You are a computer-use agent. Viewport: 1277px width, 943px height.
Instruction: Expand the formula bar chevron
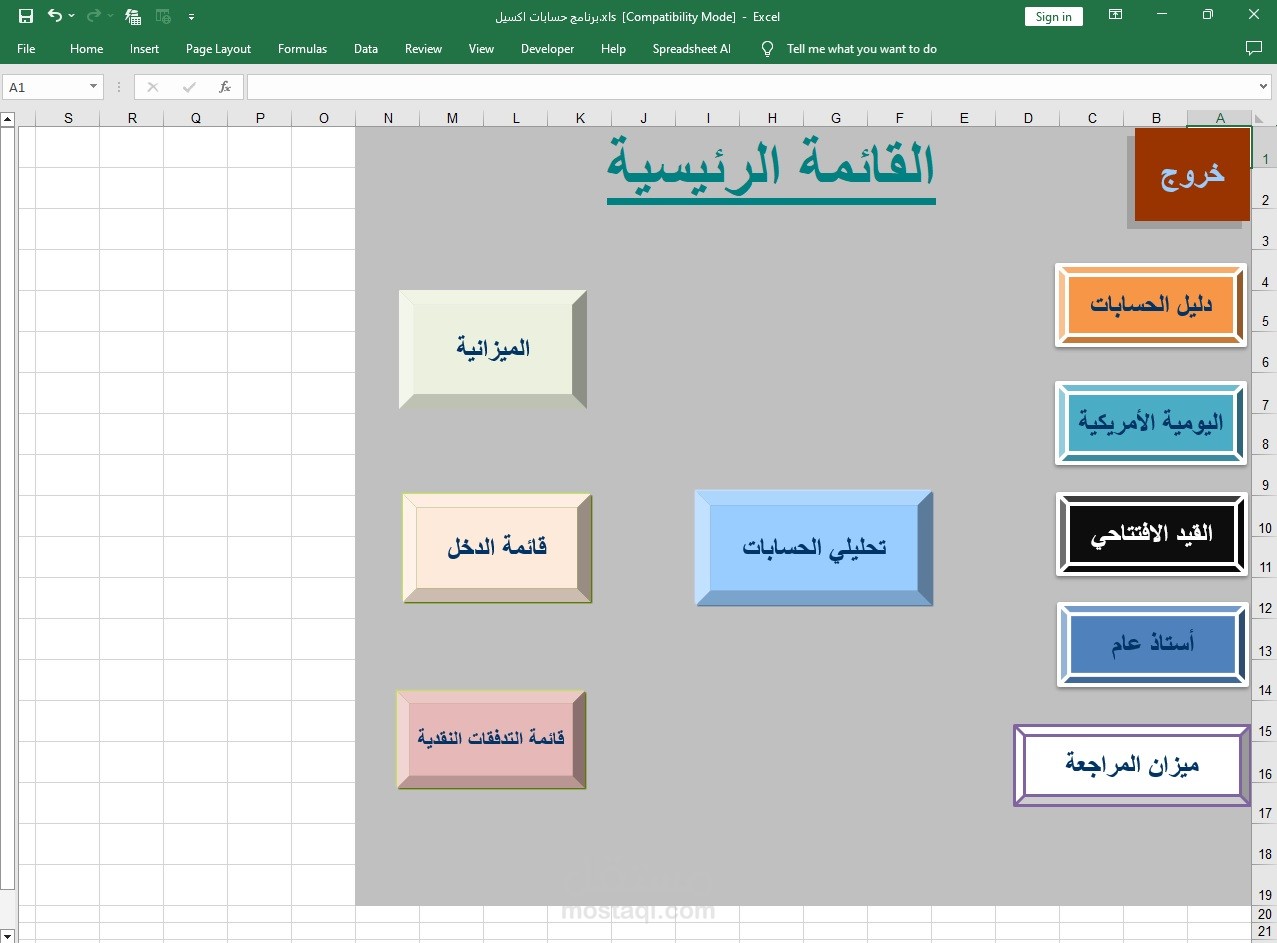1265,87
